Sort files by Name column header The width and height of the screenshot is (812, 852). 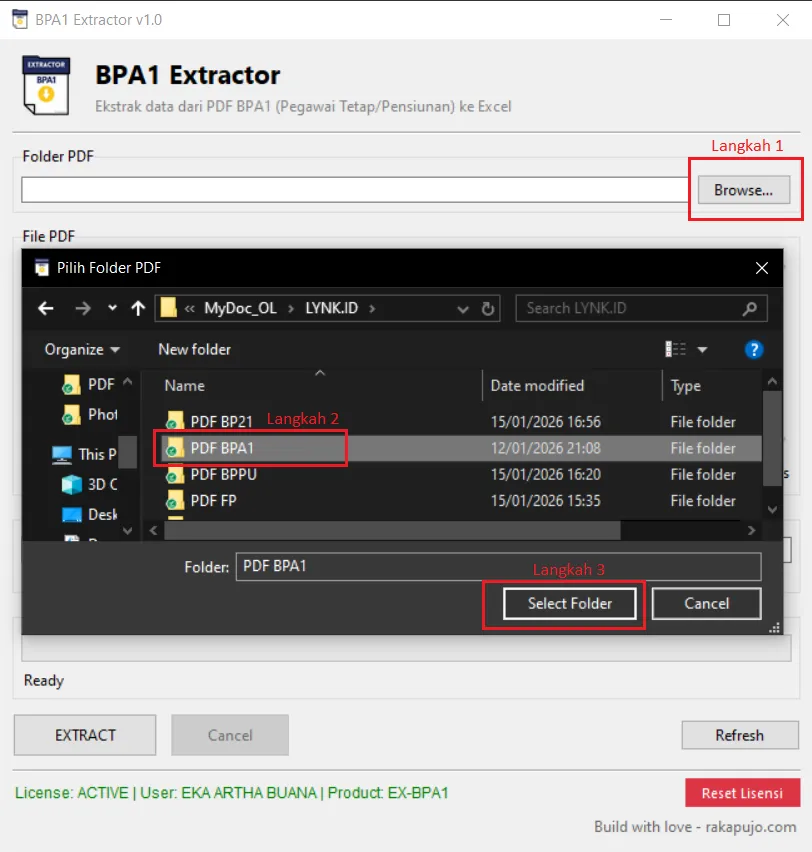(185, 385)
